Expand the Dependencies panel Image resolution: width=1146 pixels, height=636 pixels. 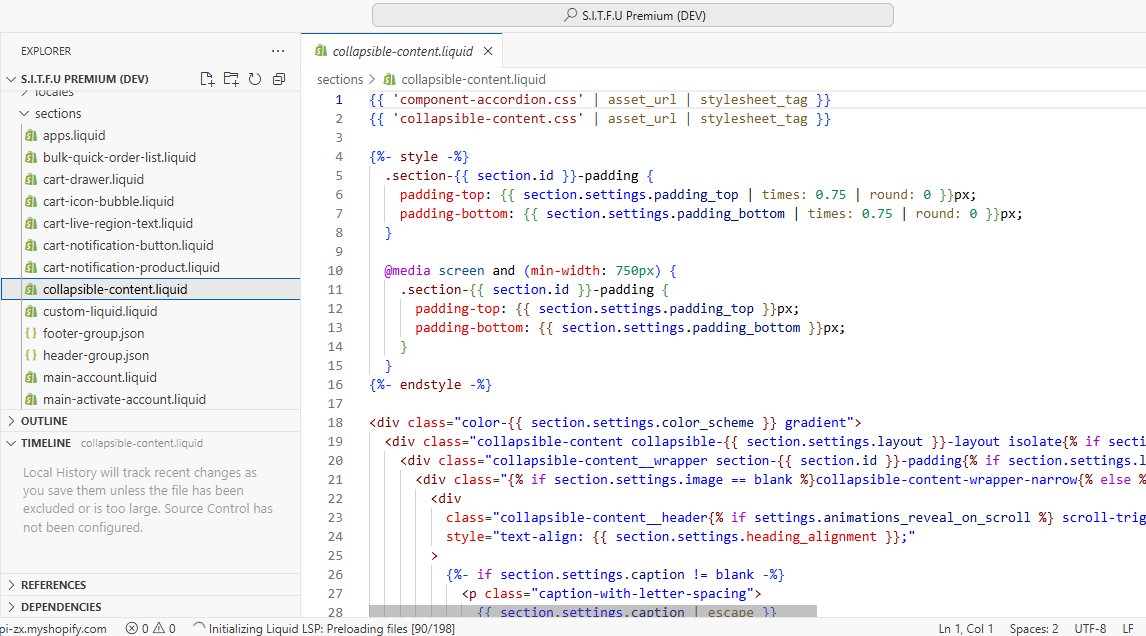pos(61,607)
